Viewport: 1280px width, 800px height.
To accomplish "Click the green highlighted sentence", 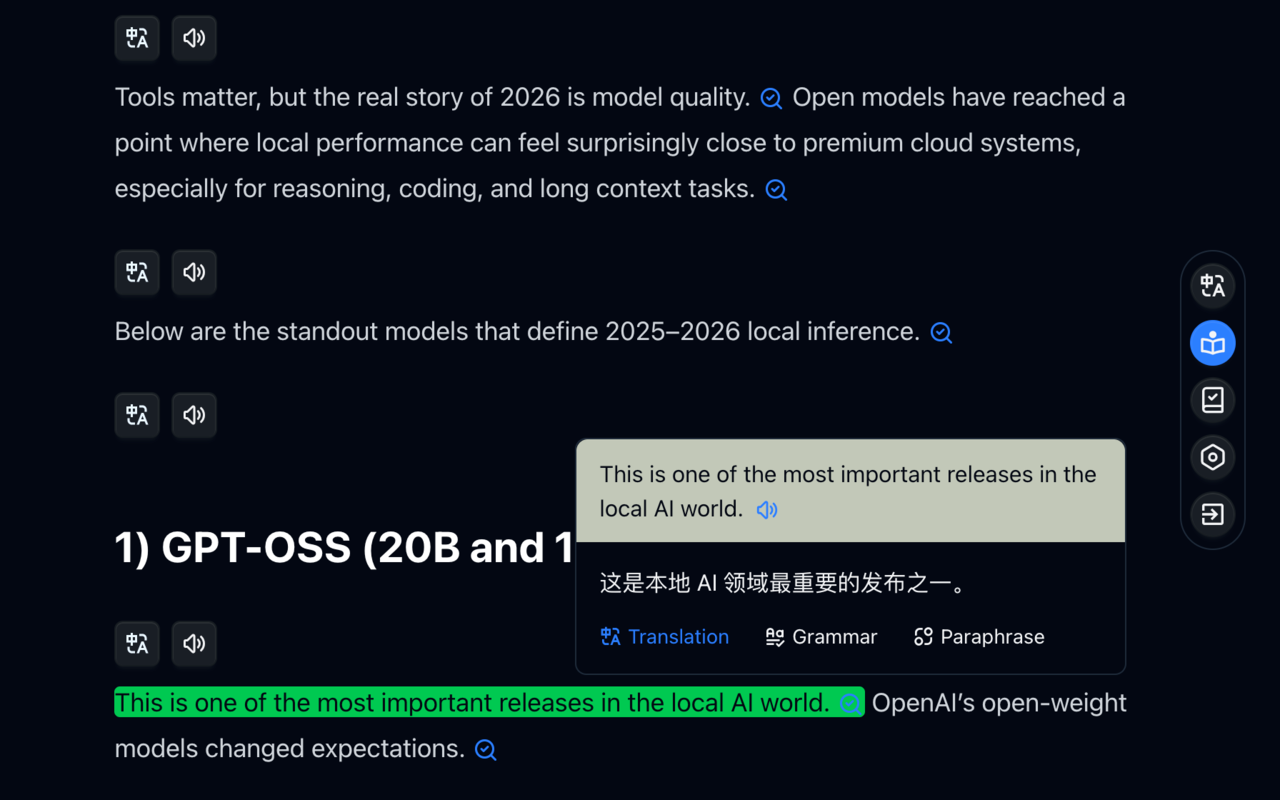I will 470,703.
